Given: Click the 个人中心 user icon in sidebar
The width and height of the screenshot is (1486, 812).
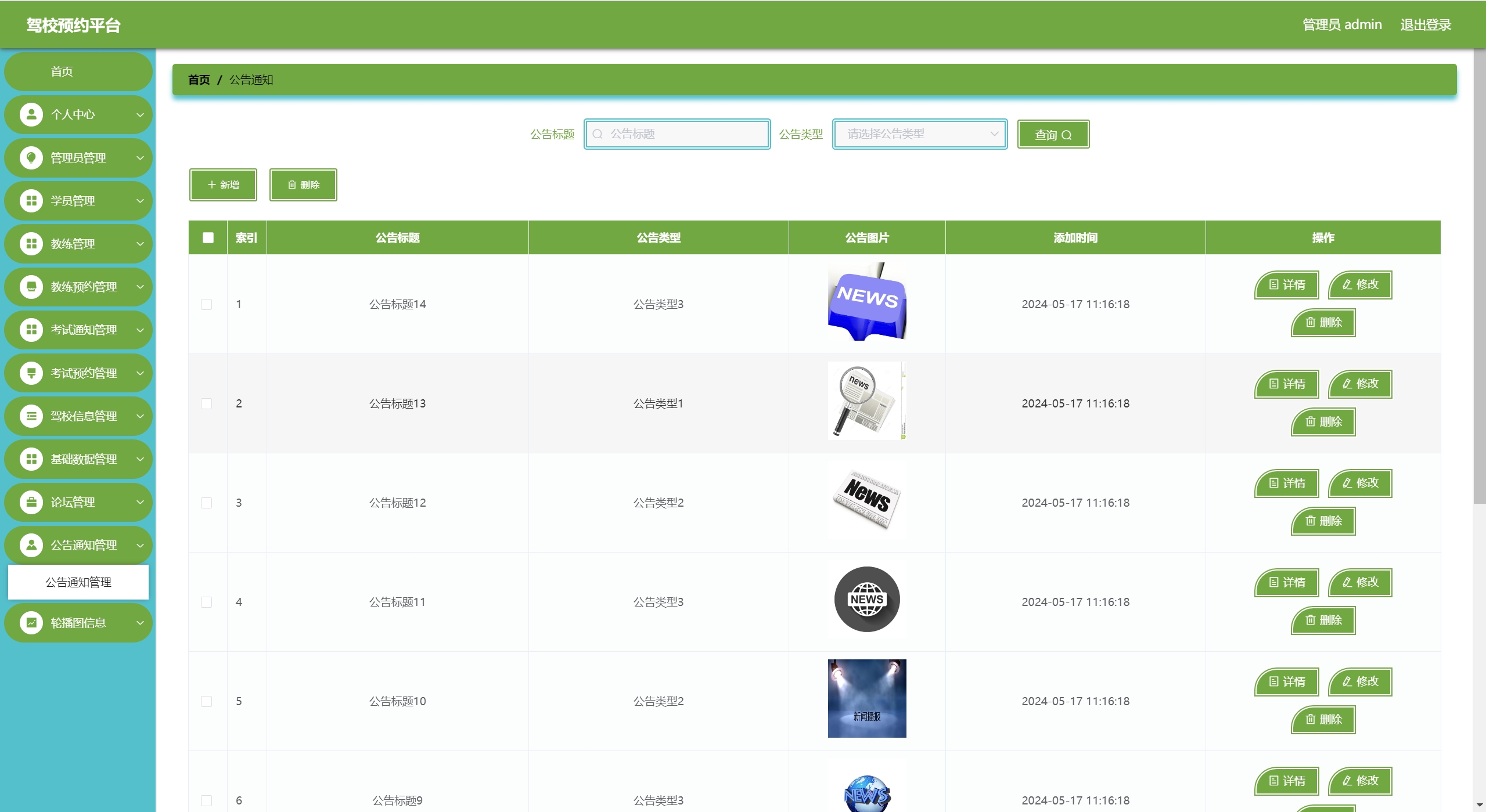Looking at the screenshot, I should point(31,114).
